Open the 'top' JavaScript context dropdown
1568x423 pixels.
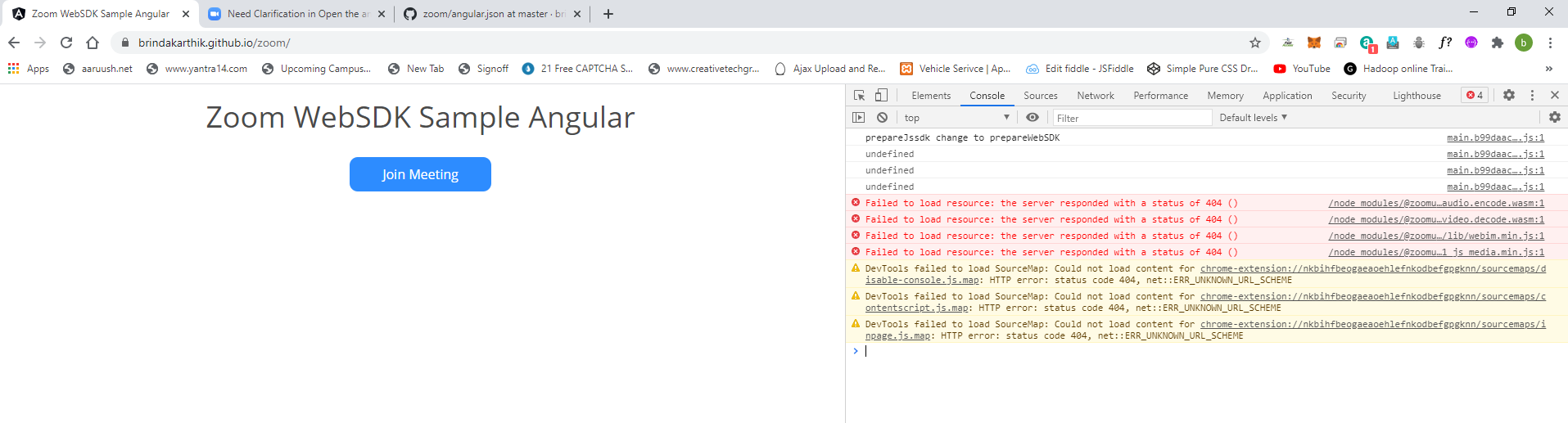956,118
